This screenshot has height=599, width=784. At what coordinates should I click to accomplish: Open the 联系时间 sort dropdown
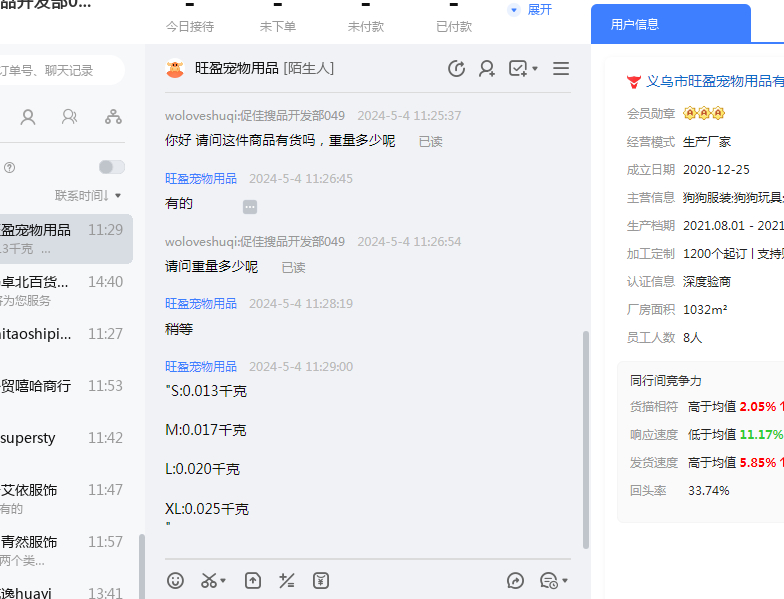tap(89, 195)
